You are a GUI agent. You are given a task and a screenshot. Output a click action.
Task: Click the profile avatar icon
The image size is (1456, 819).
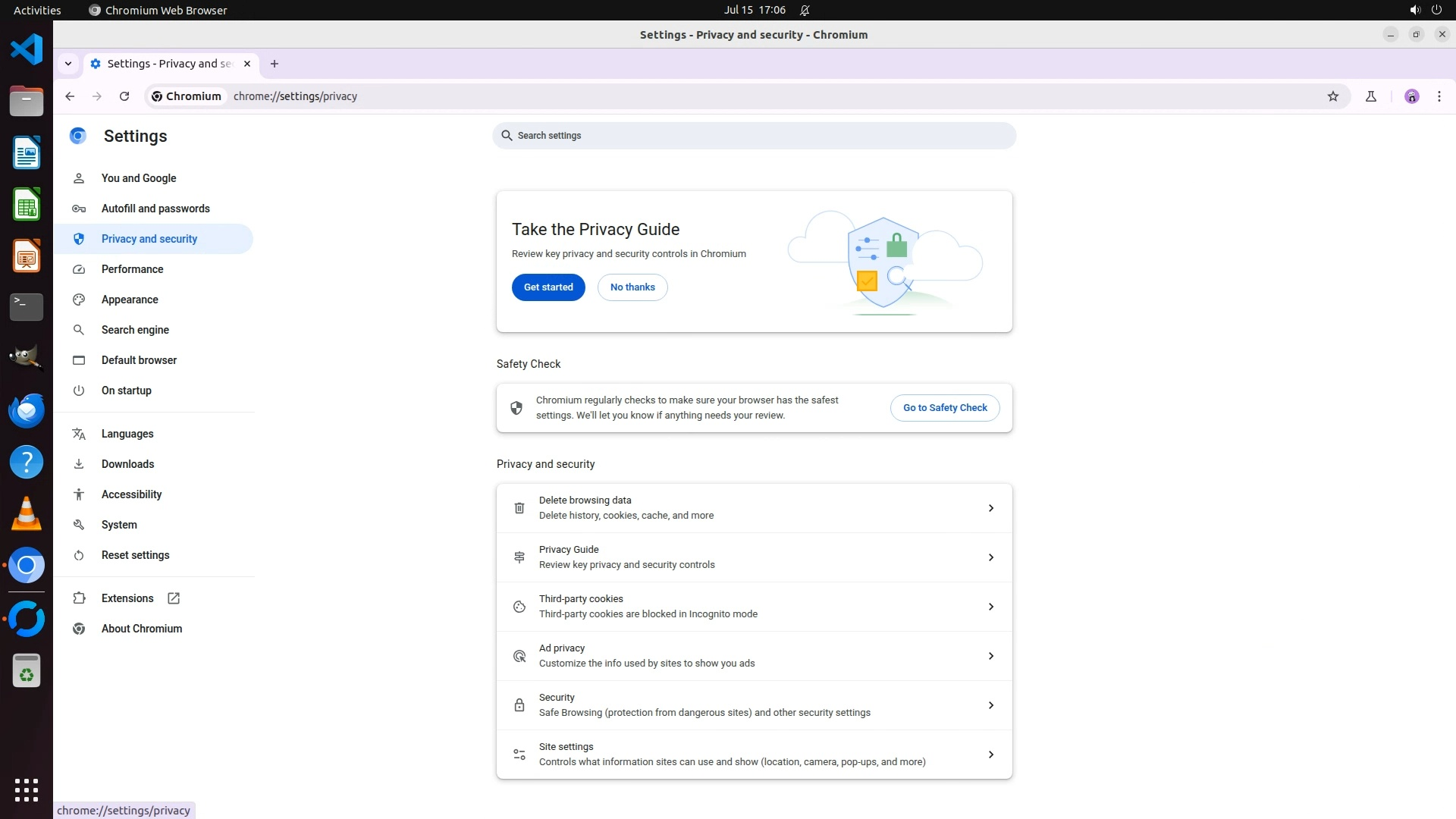pyautogui.click(x=1411, y=96)
